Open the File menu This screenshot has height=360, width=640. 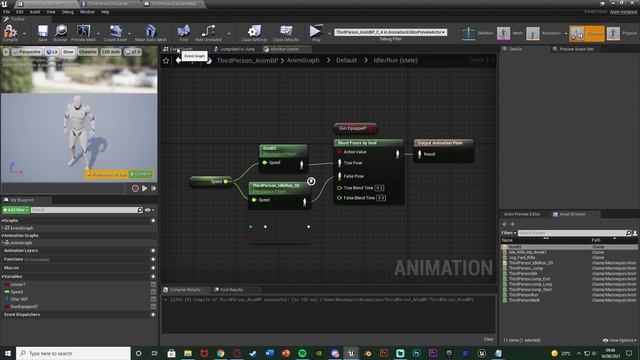[7, 12]
